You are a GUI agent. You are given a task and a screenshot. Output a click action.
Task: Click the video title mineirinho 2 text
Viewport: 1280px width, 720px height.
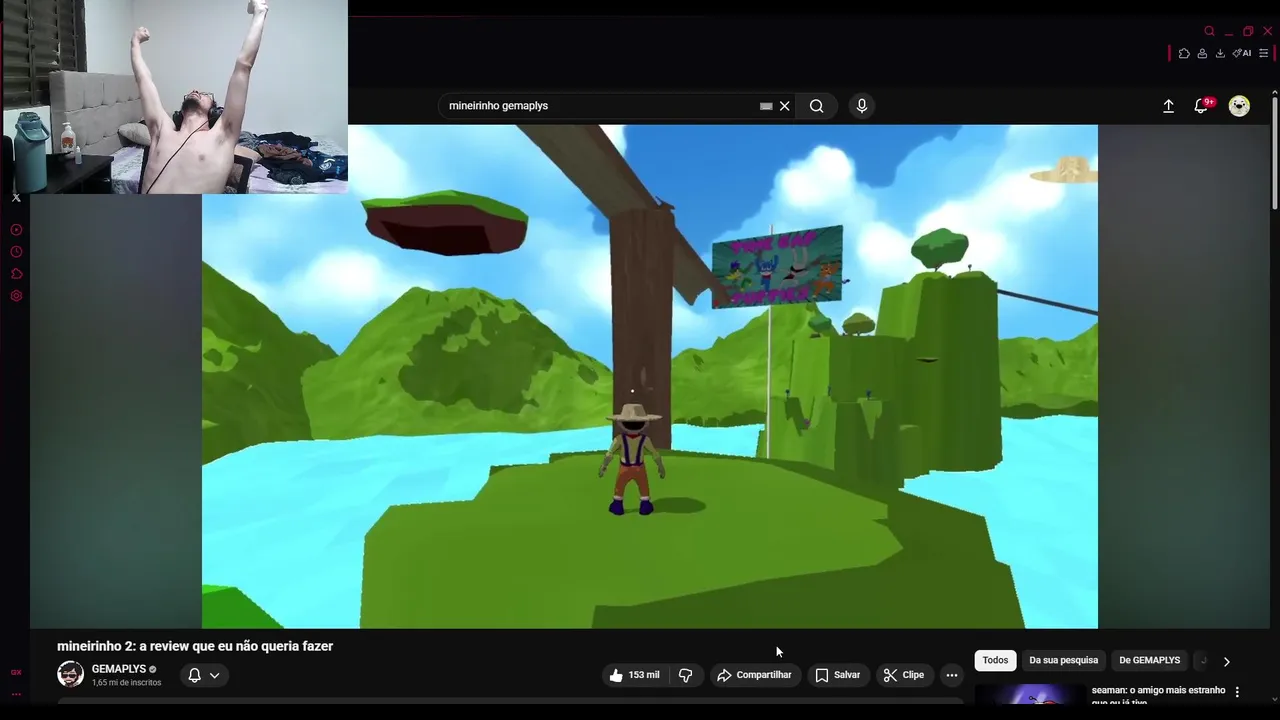point(195,646)
